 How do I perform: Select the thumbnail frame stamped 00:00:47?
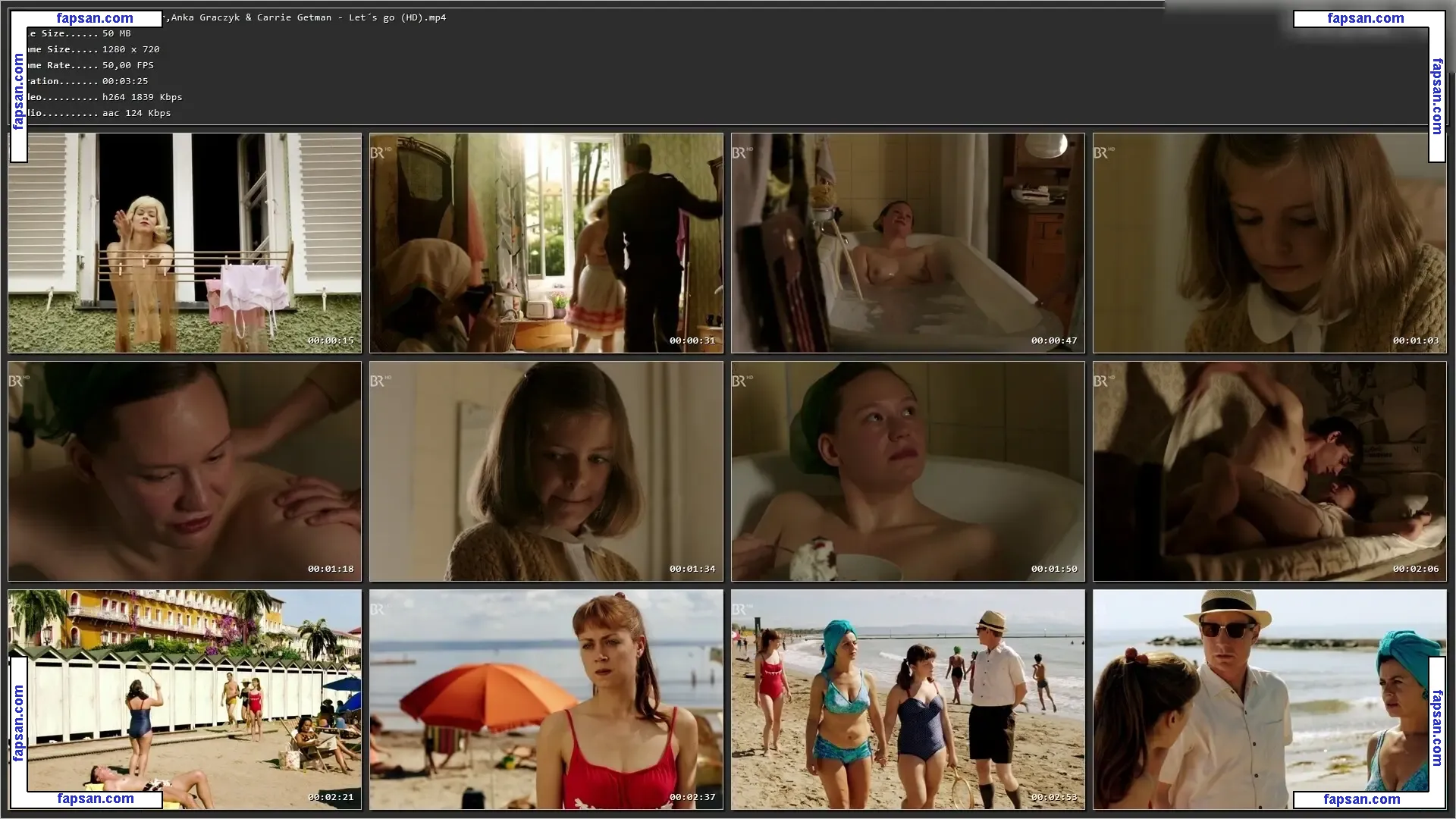coord(908,243)
